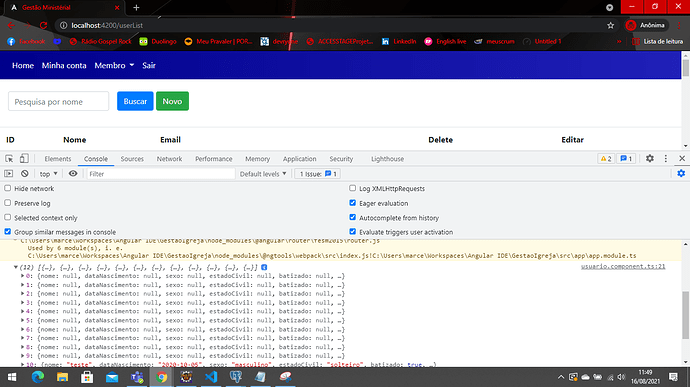Switch to the Application tab

(299, 159)
